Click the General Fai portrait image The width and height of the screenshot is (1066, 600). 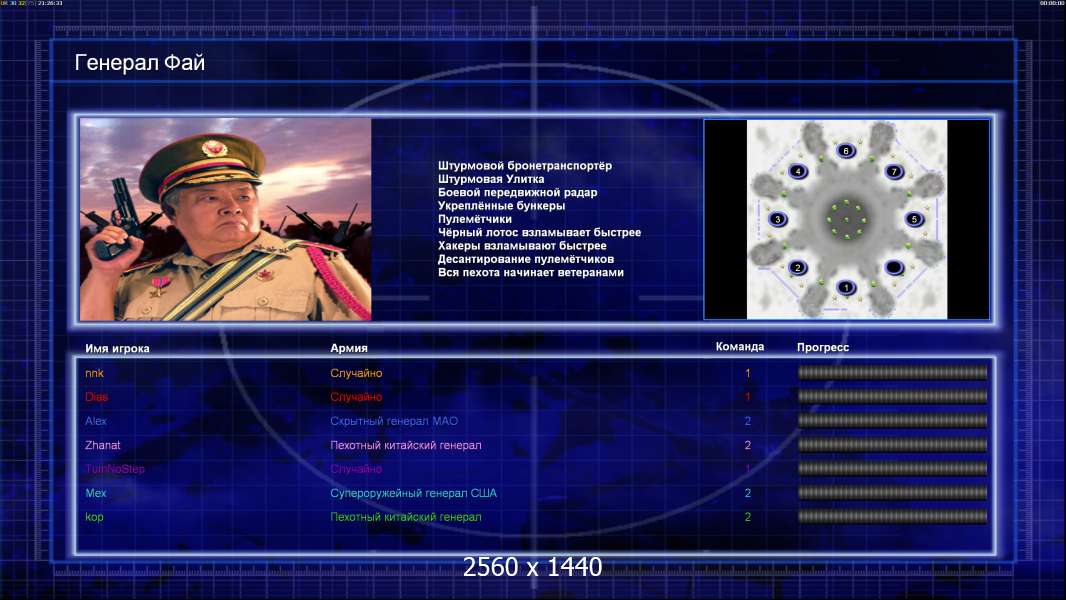226,219
